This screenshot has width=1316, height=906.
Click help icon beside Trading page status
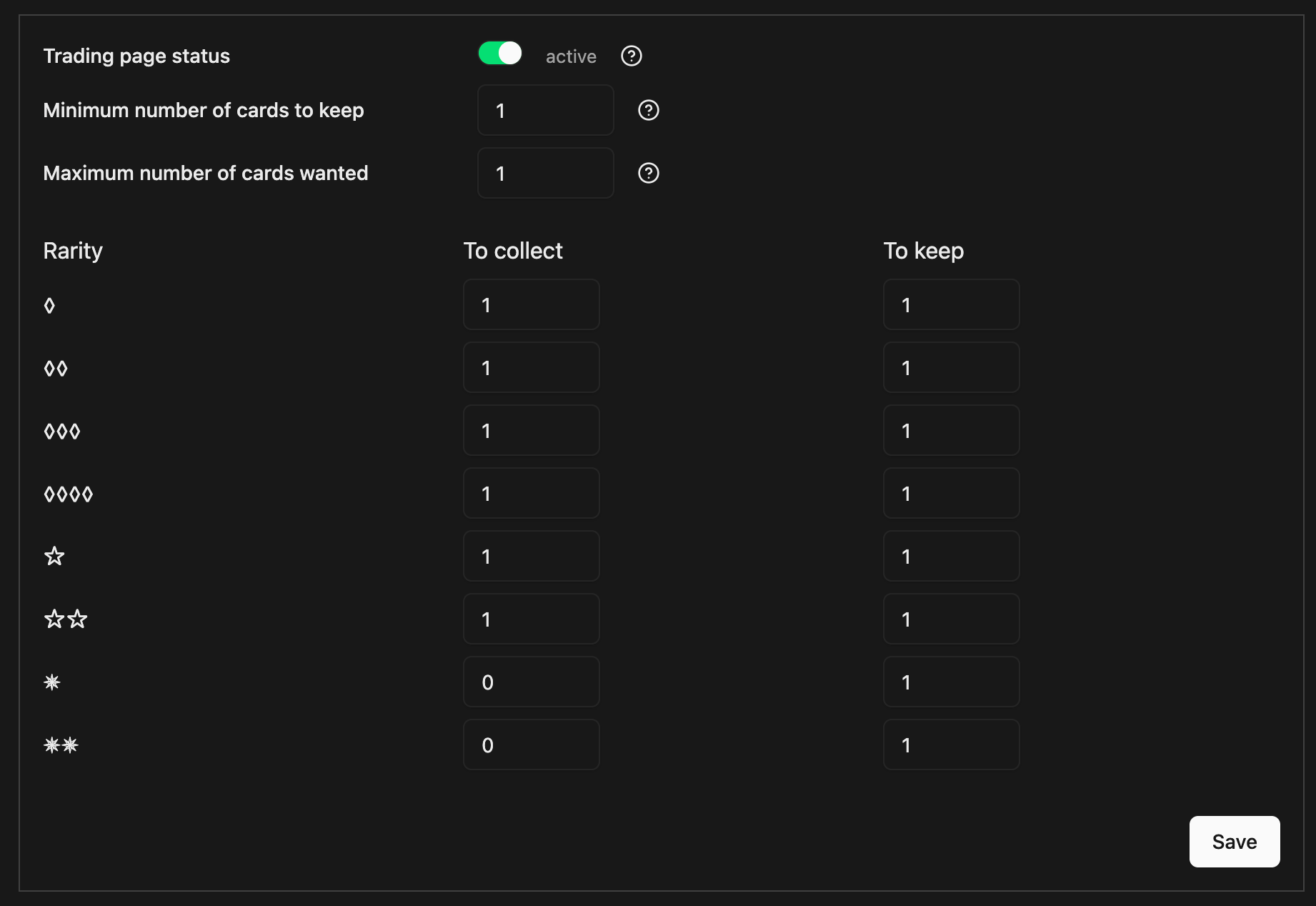(631, 56)
